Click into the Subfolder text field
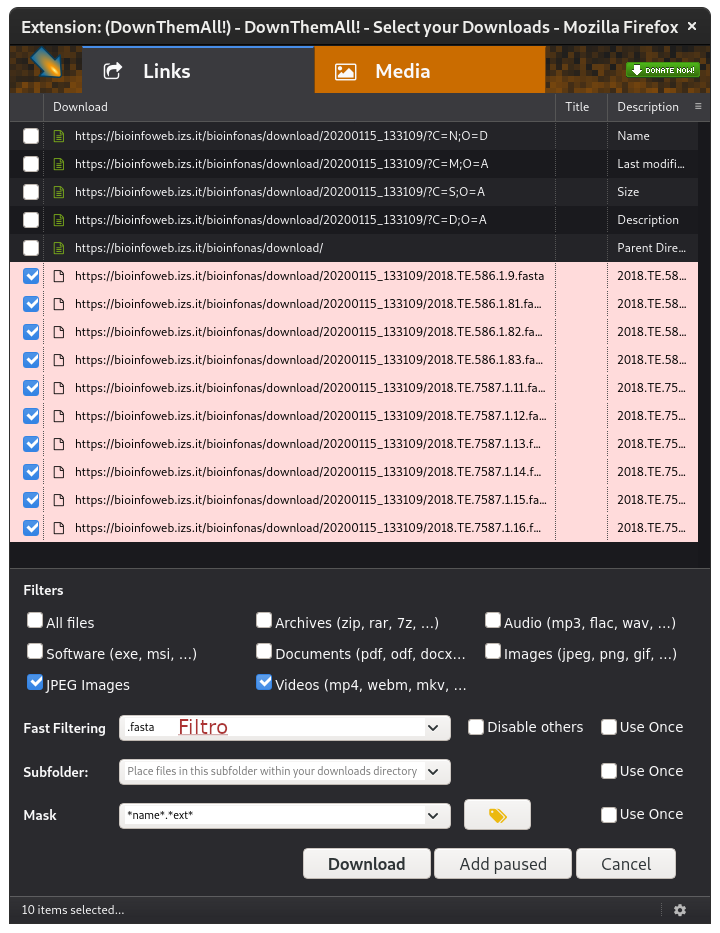This screenshot has width=720, height=933. click(x=270, y=771)
